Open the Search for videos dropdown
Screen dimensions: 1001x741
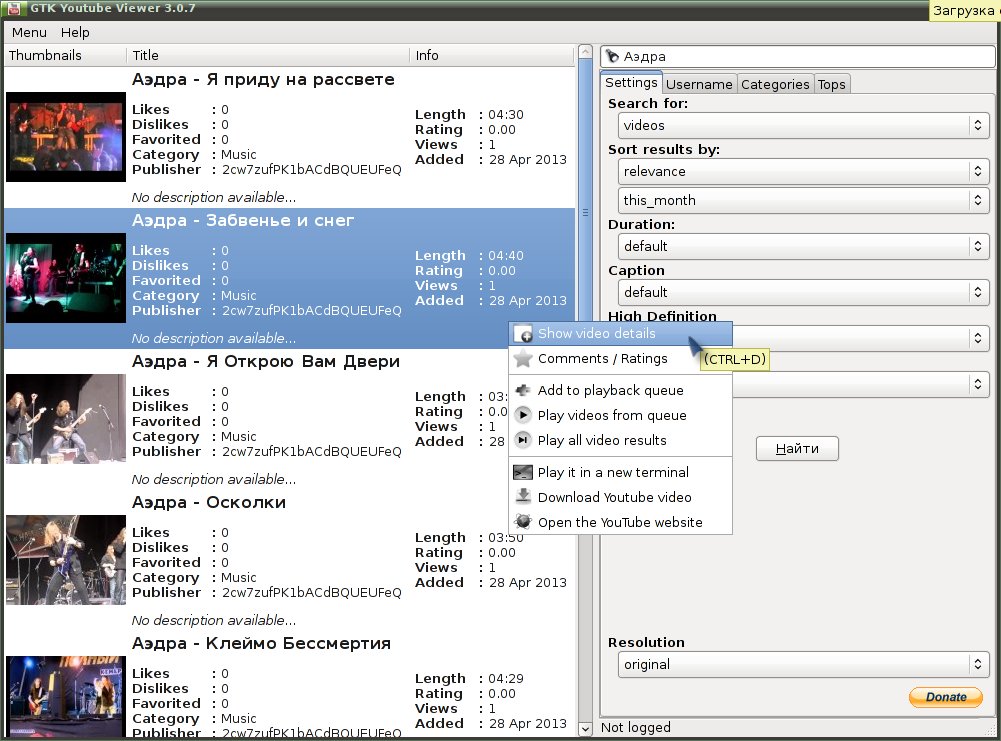coord(803,125)
